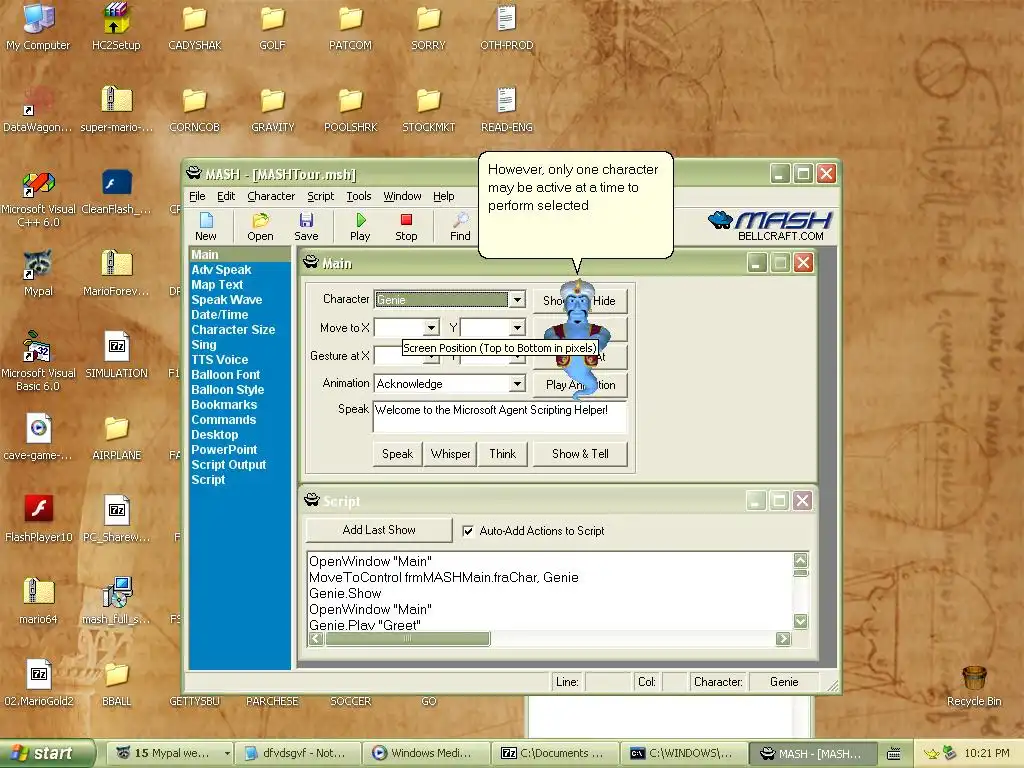Screen dimensions: 1024x768
Task: Open the Tools menu
Action: click(x=359, y=196)
